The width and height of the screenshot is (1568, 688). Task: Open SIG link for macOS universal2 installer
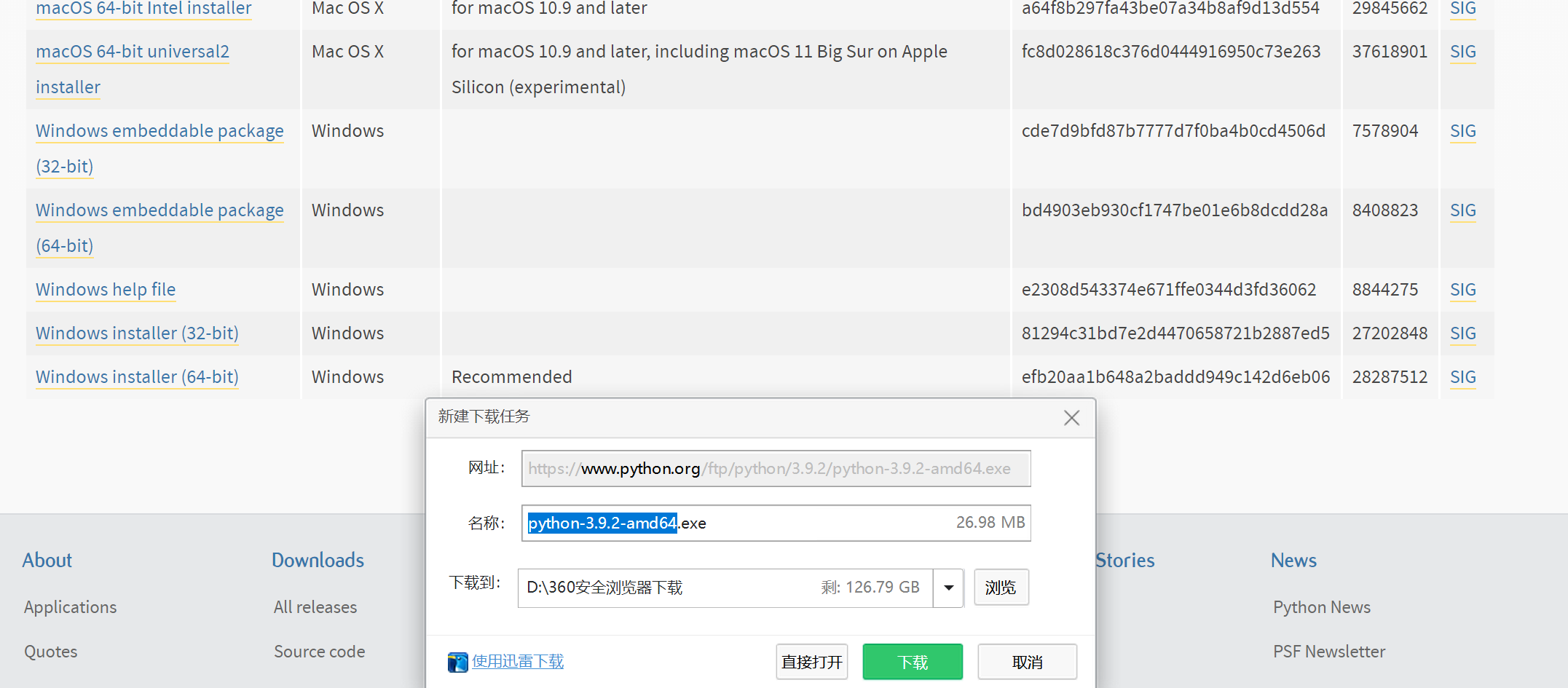1462,52
